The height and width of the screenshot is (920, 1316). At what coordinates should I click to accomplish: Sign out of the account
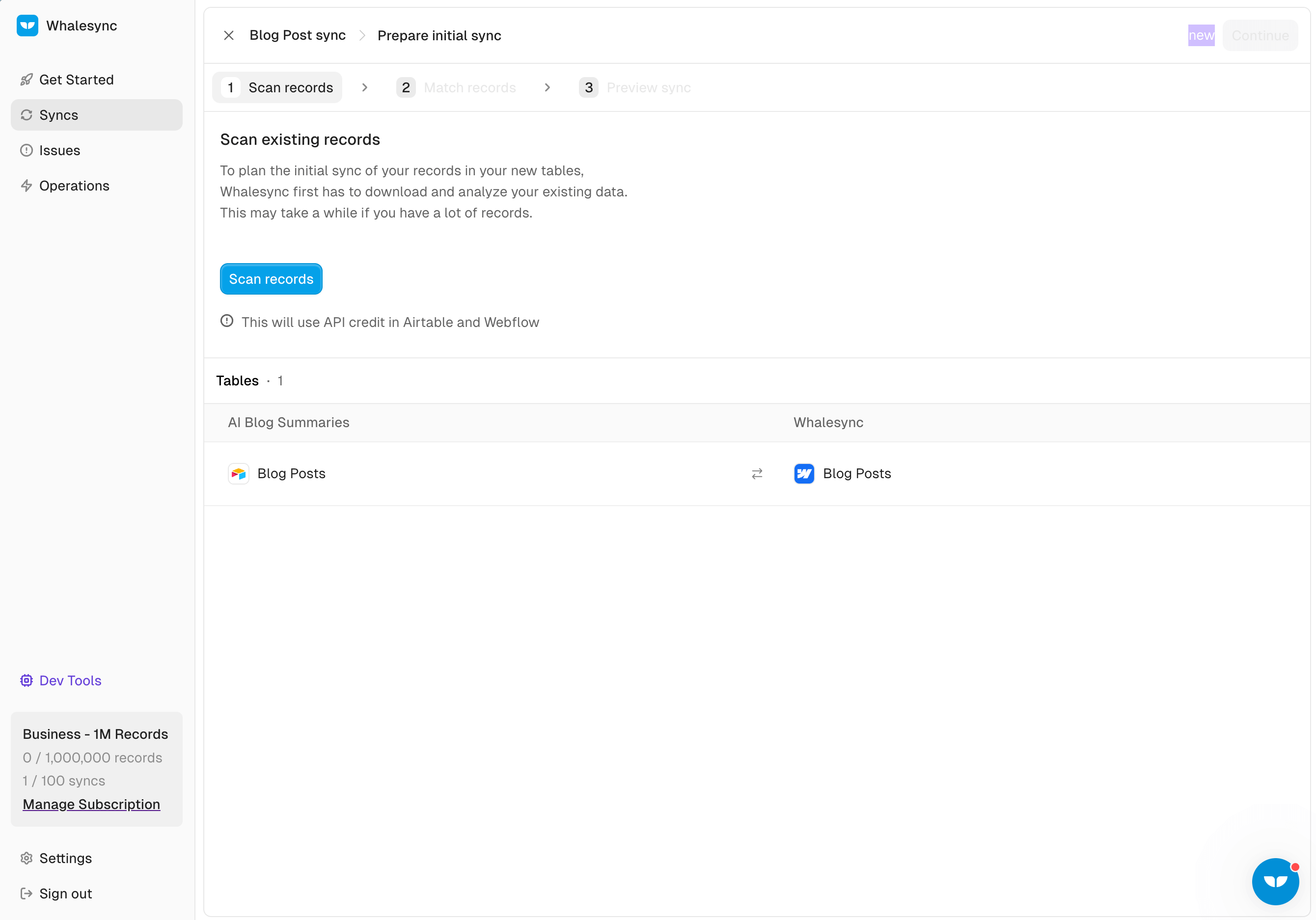(x=65, y=893)
